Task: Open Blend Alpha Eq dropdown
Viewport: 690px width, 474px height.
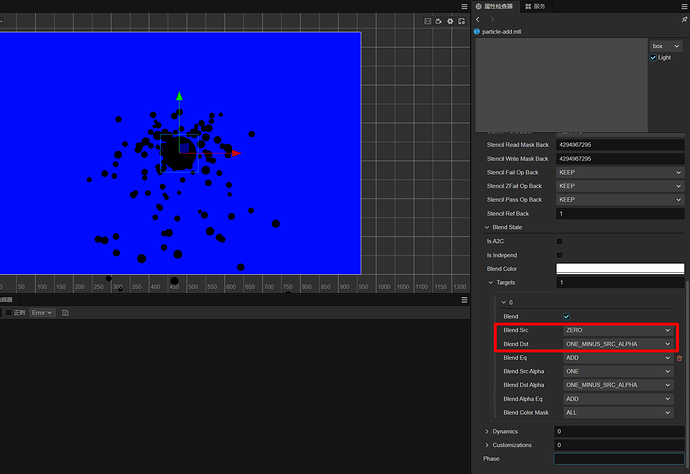Action: (618, 399)
